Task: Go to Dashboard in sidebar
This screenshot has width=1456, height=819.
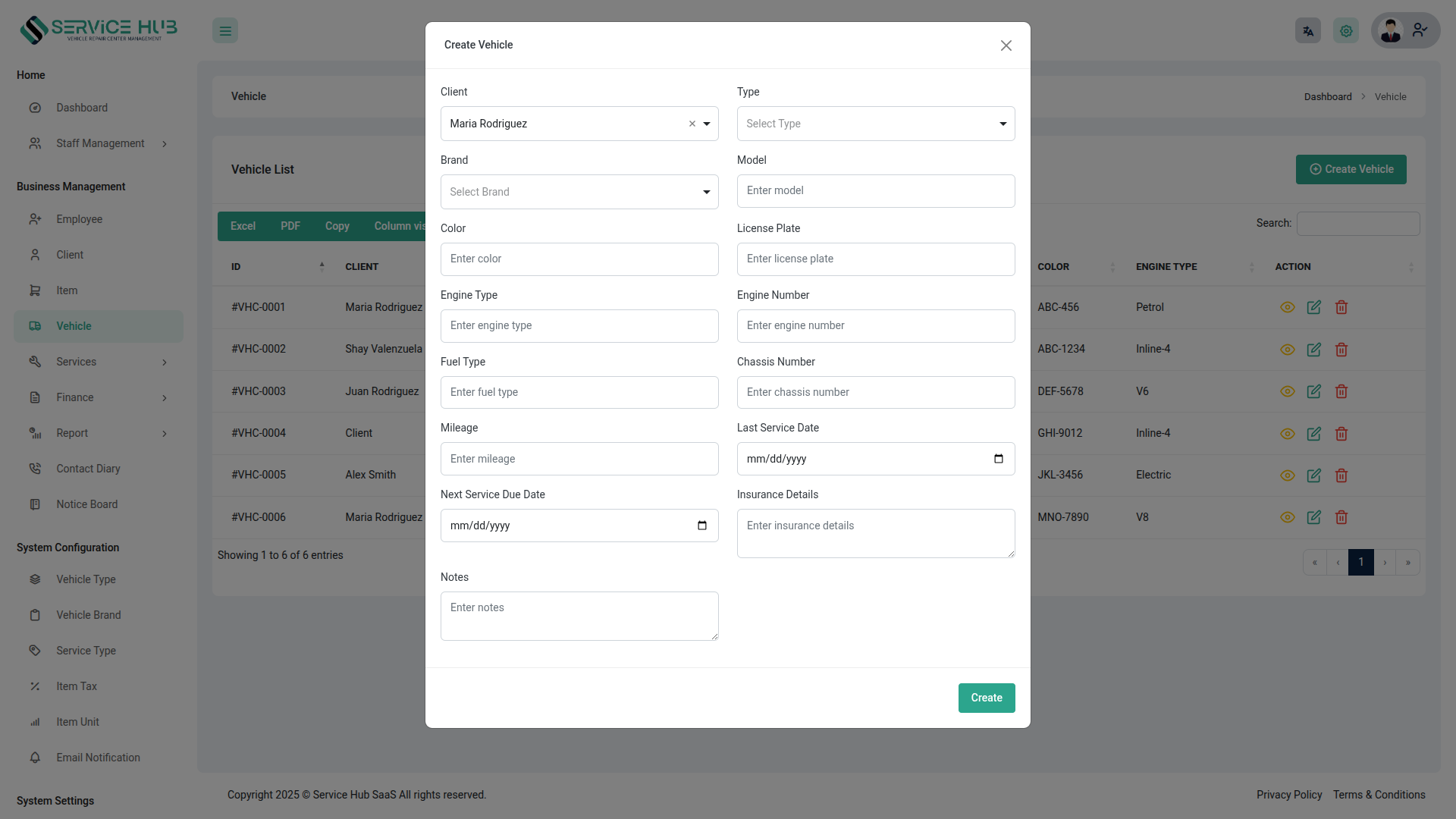Action: pos(82,108)
